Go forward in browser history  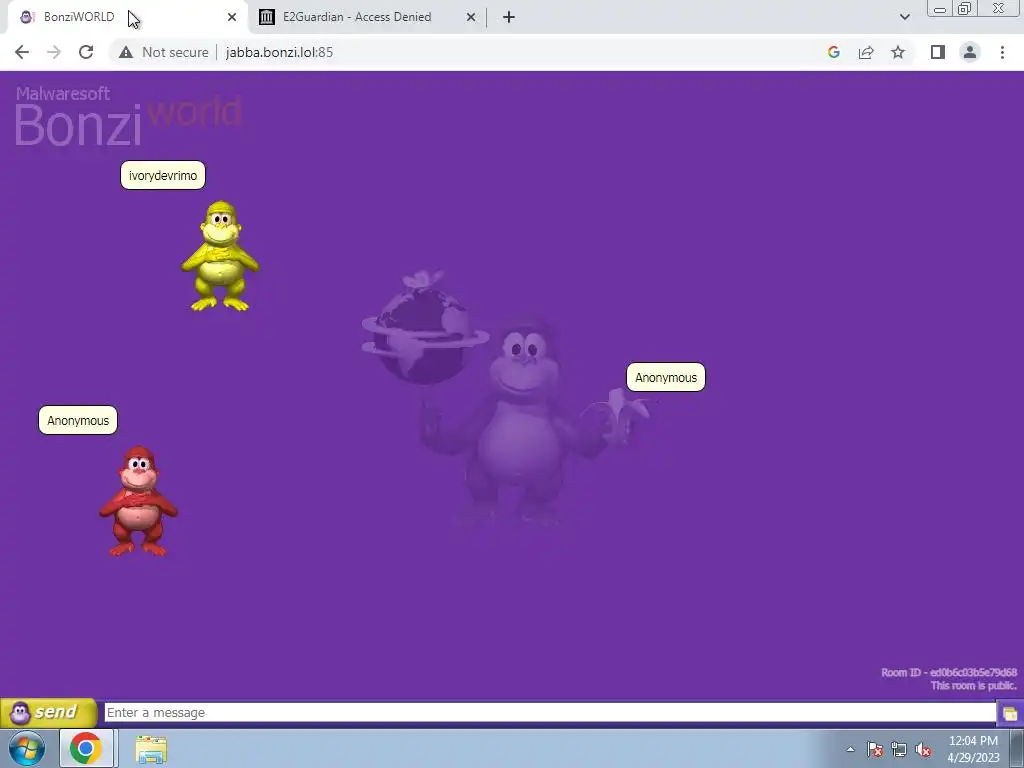click(54, 52)
